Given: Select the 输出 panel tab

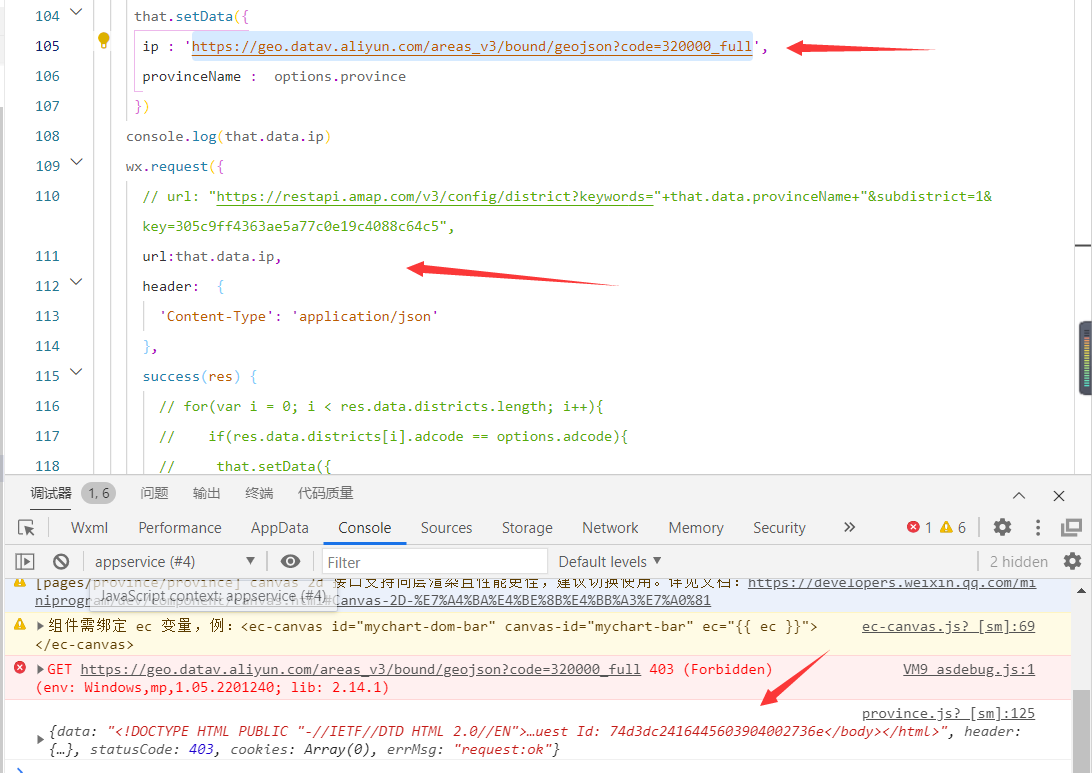Looking at the screenshot, I should [x=206, y=493].
